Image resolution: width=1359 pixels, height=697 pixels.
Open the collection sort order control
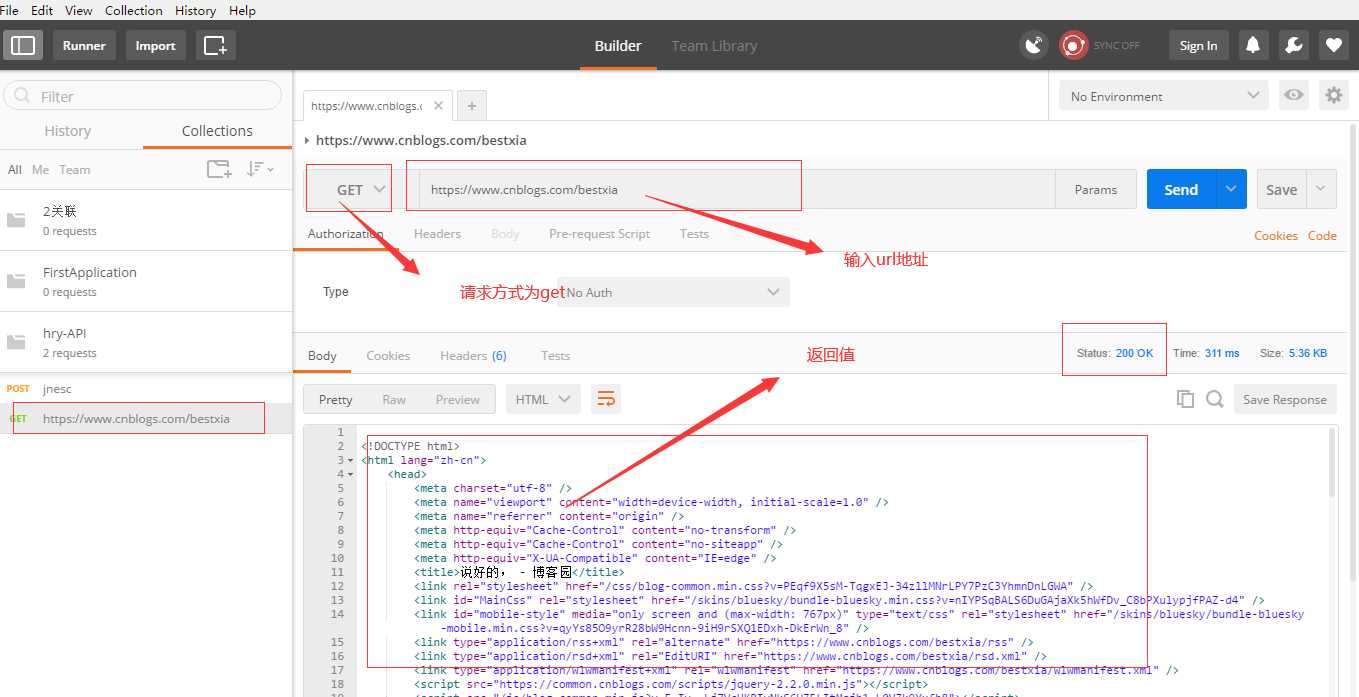click(x=260, y=169)
